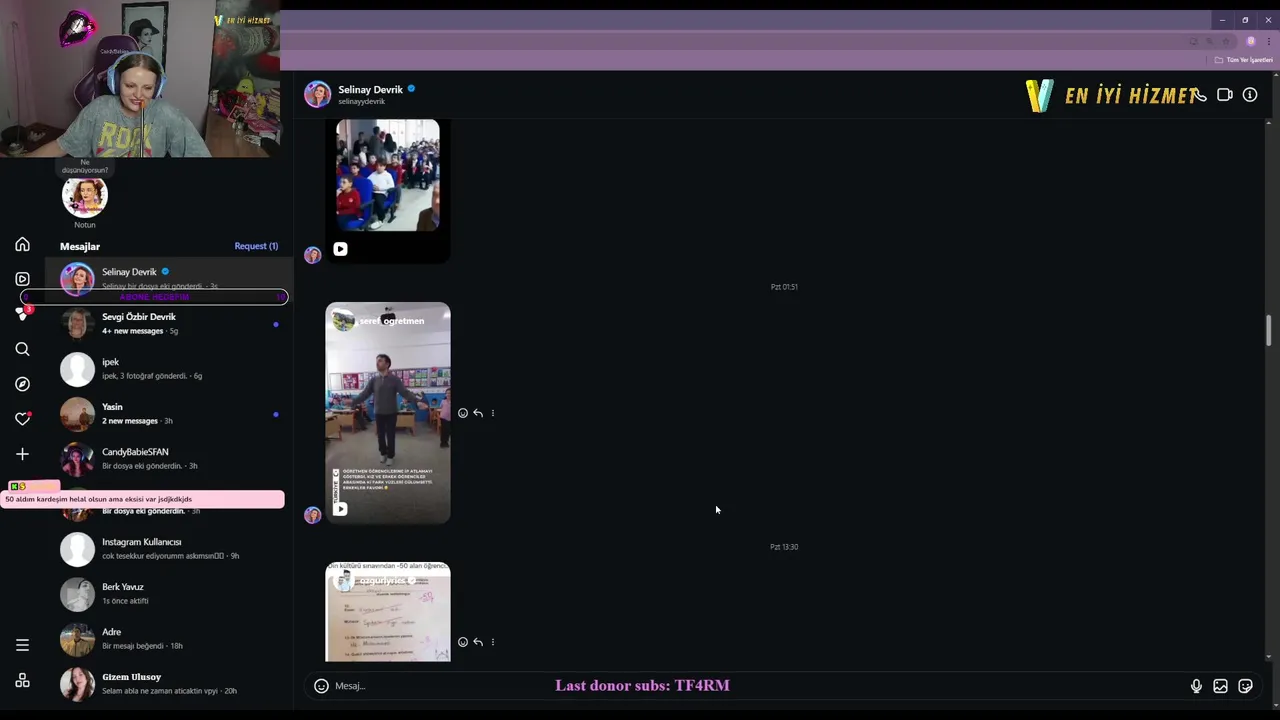Viewport: 1280px width, 720px height.
Task: Open Yasin conversation with 2 new messages
Action: pyautogui.click(x=170, y=414)
